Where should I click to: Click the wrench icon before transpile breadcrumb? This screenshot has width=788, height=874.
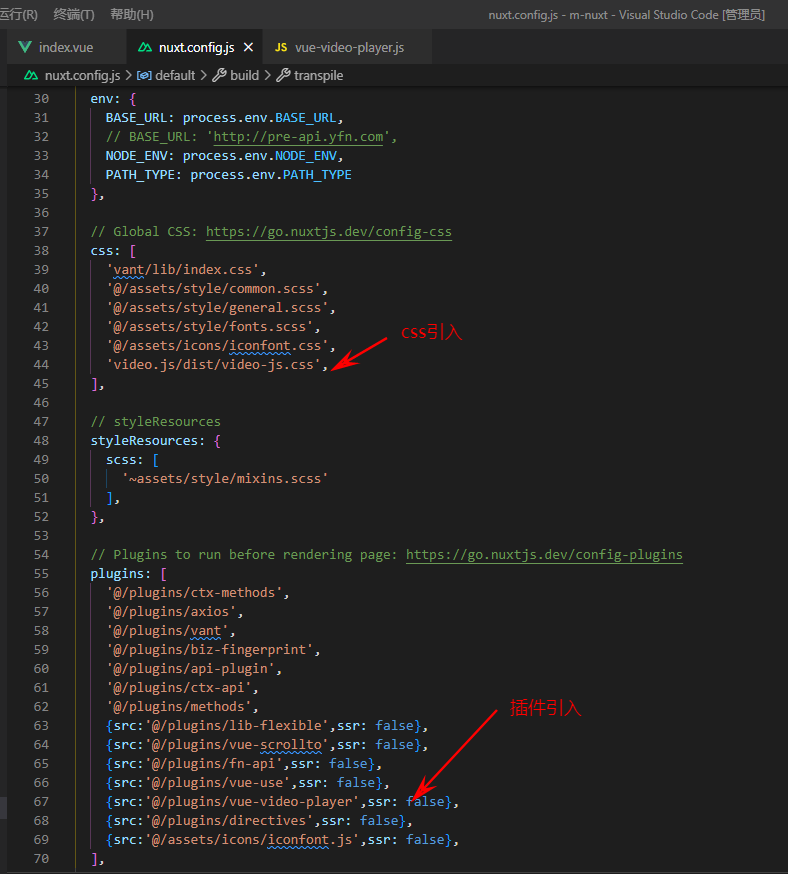283,75
